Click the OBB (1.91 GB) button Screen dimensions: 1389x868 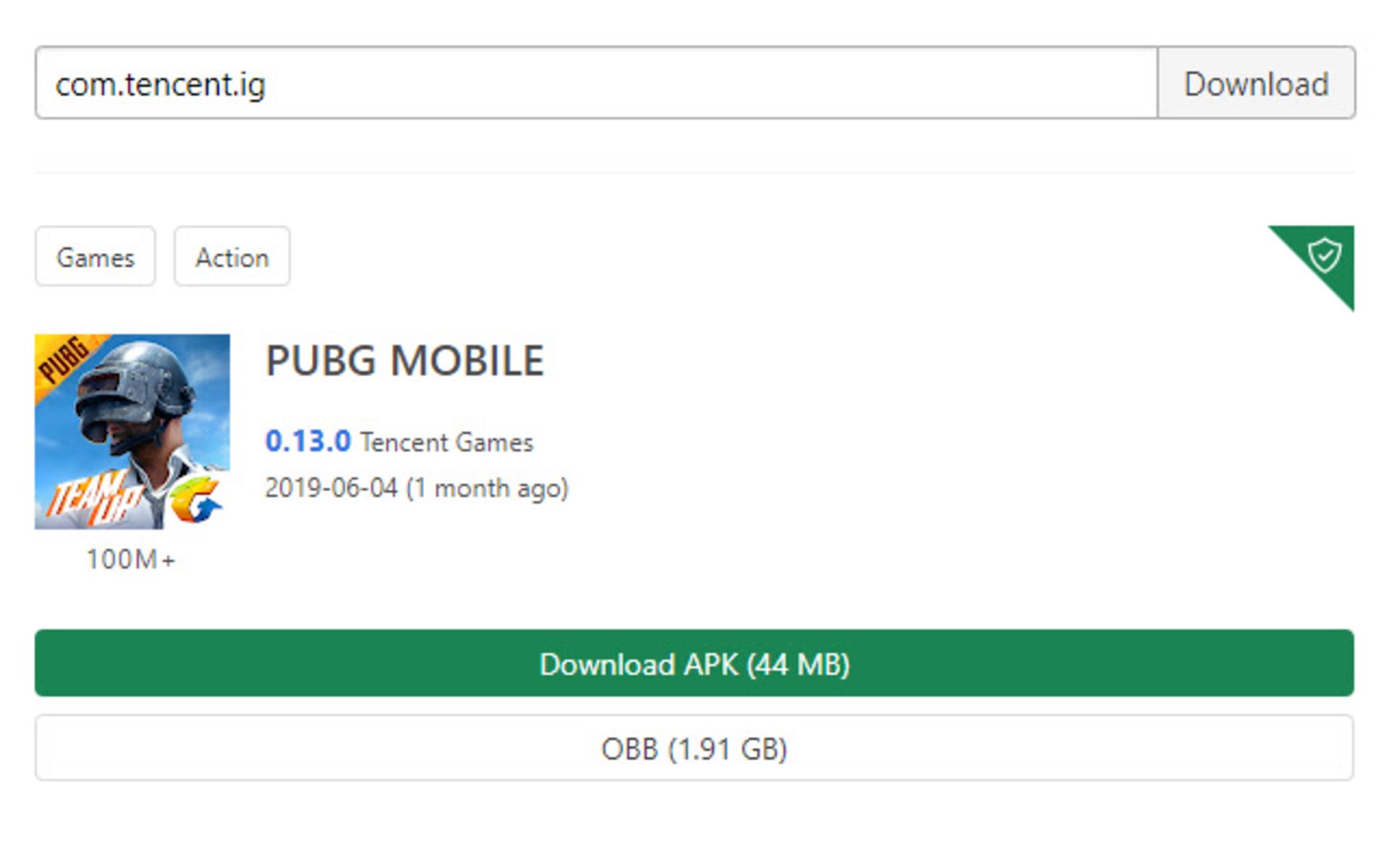694,748
